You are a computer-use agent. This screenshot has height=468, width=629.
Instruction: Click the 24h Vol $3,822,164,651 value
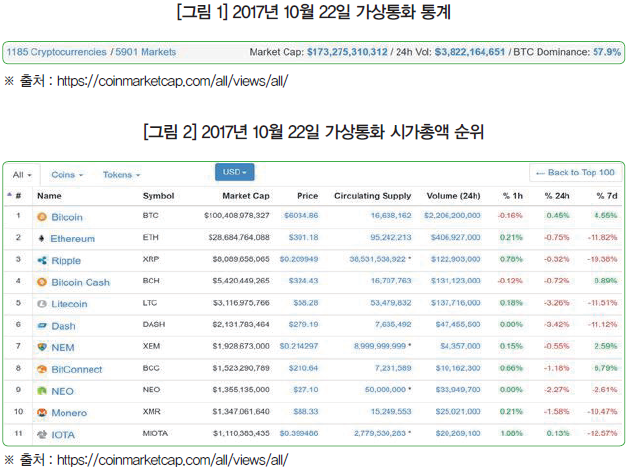(470, 52)
